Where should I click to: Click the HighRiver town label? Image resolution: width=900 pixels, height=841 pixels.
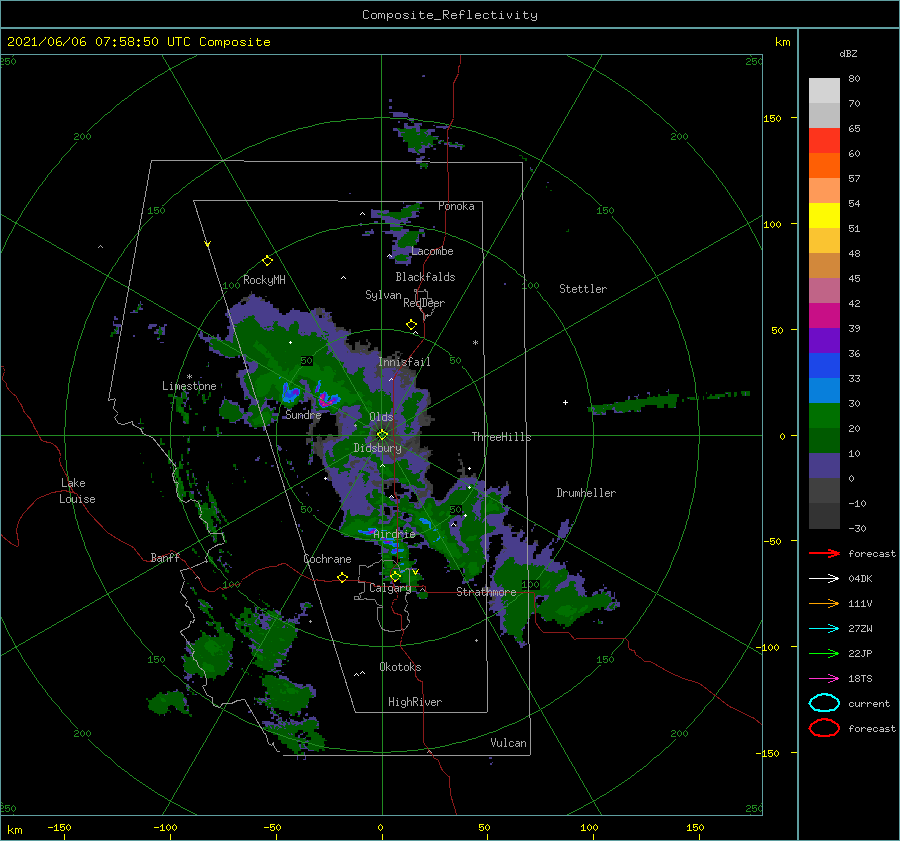[x=415, y=702]
